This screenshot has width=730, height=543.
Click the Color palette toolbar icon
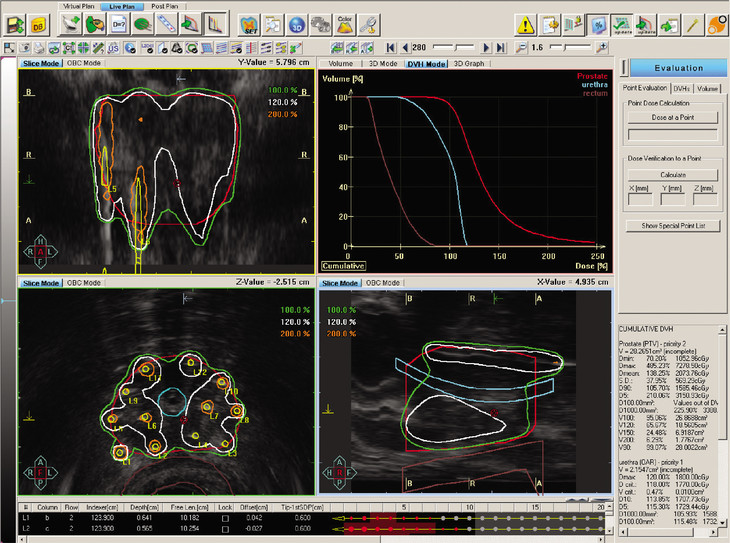(345, 23)
